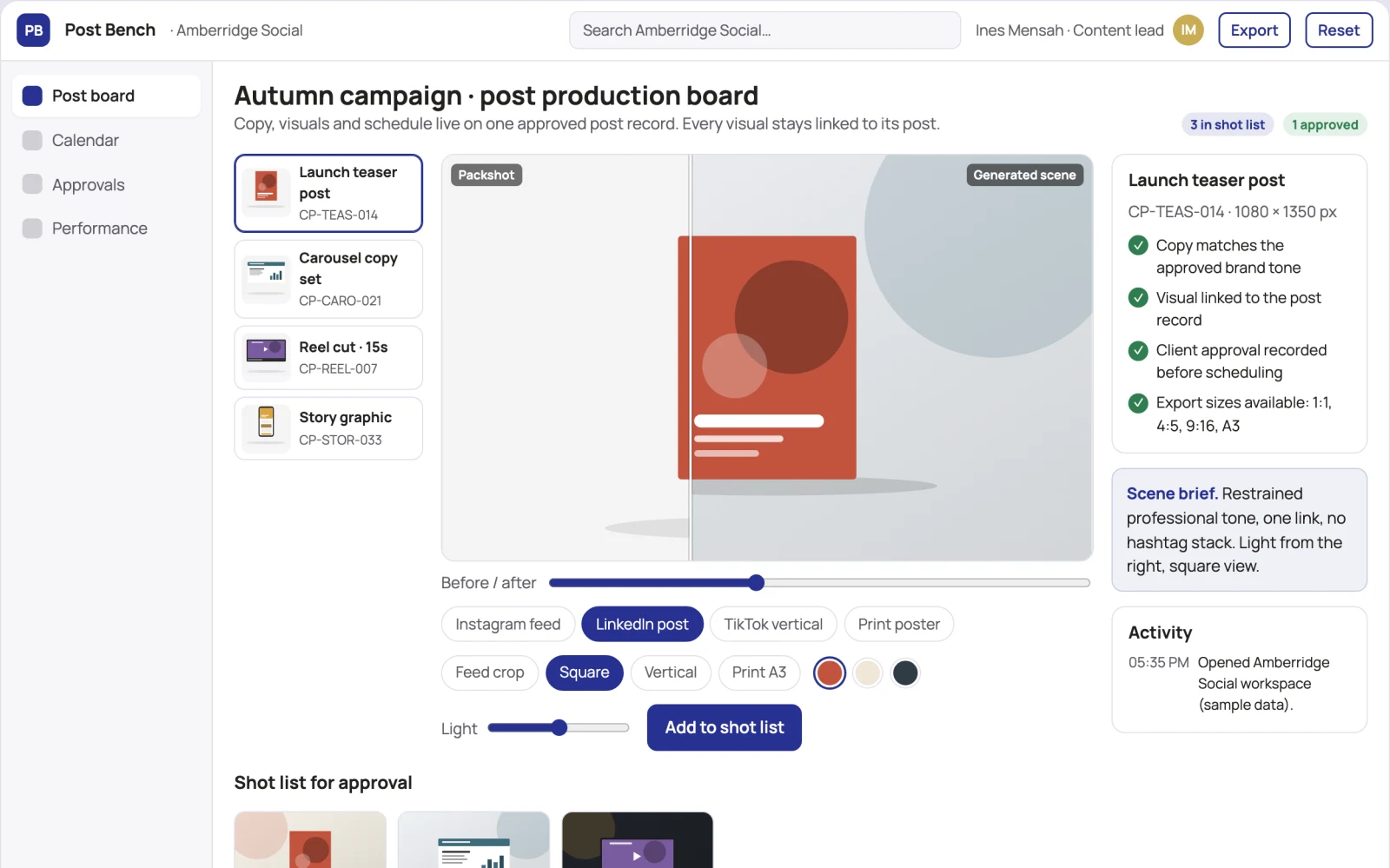Click the Post board sidebar icon
The height and width of the screenshot is (868, 1390).
[x=32, y=96]
